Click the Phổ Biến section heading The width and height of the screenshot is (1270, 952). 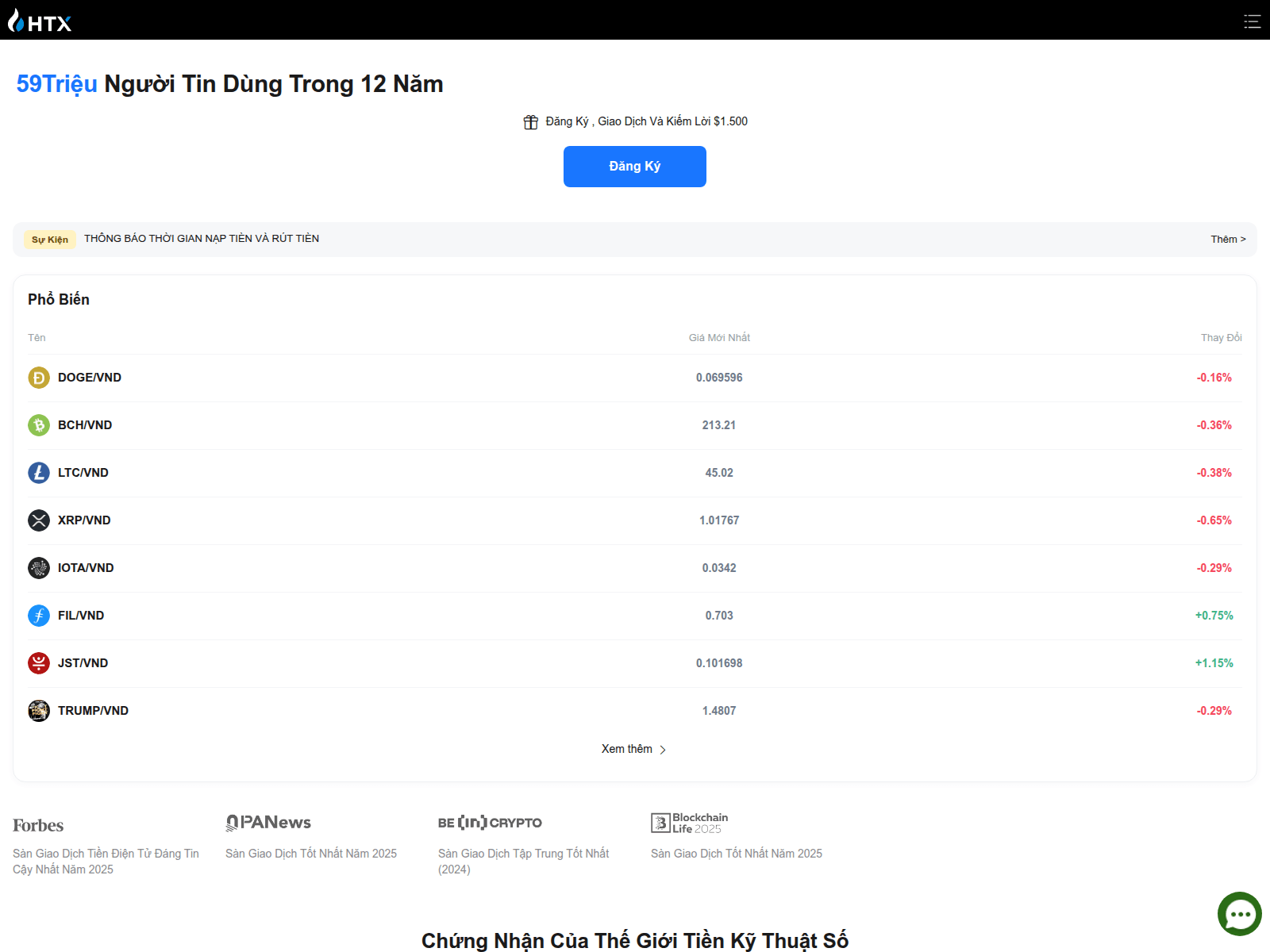tap(59, 299)
